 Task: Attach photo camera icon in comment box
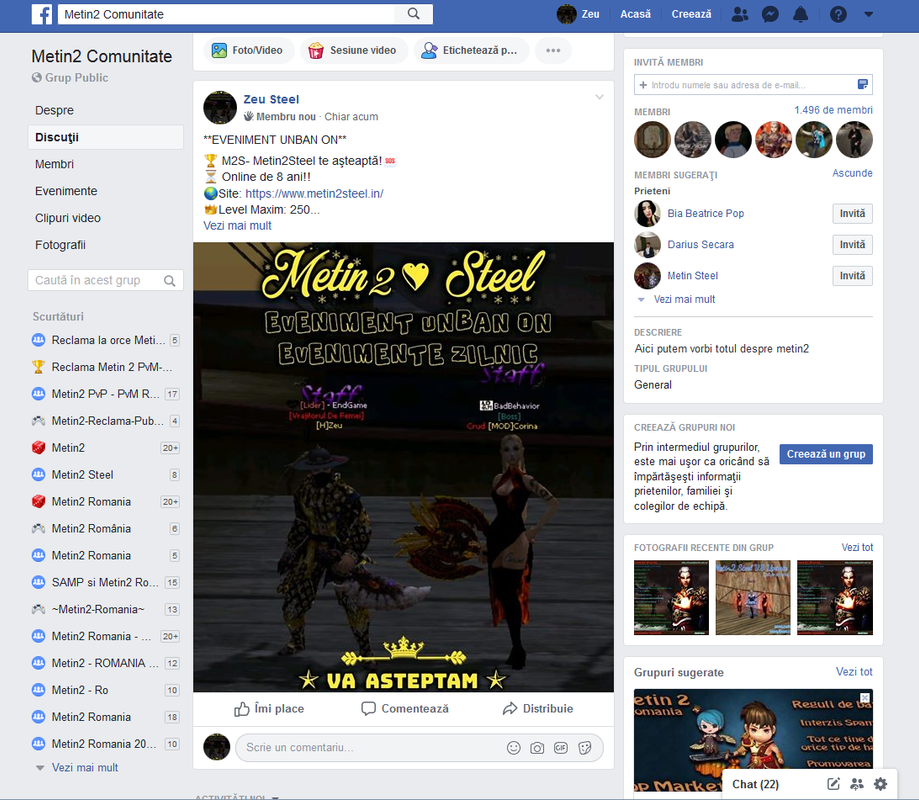pos(537,748)
